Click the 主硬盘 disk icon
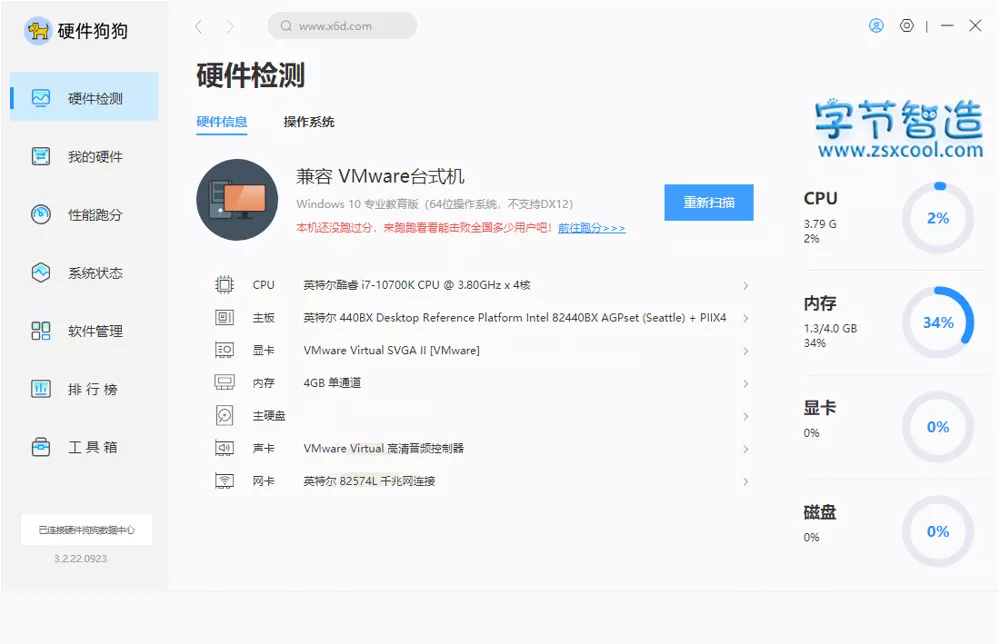The height and width of the screenshot is (644, 1000). click(224, 415)
